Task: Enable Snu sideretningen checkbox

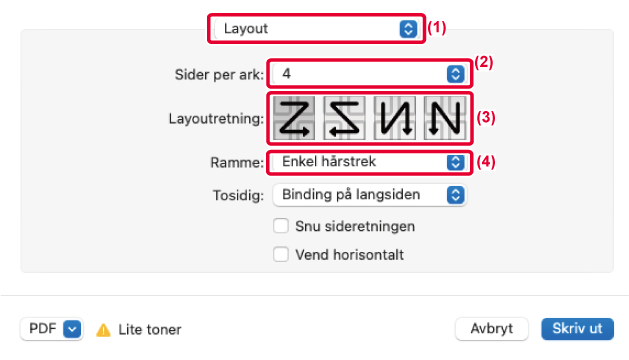Action: (281, 226)
